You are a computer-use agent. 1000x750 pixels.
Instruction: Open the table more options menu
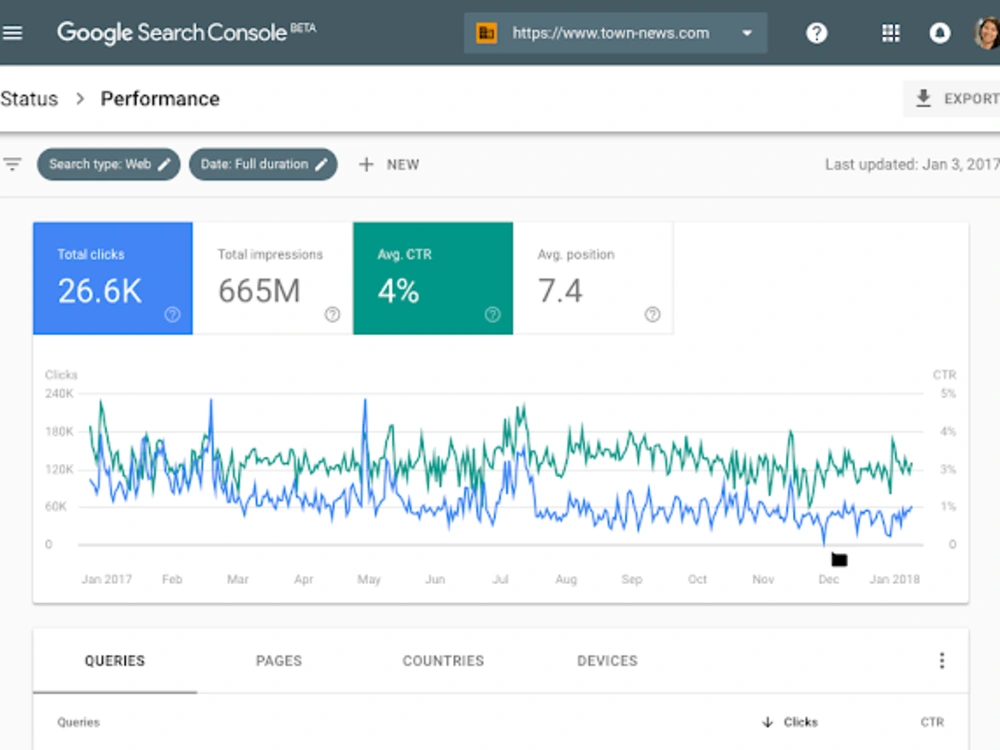pyautogui.click(x=942, y=661)
